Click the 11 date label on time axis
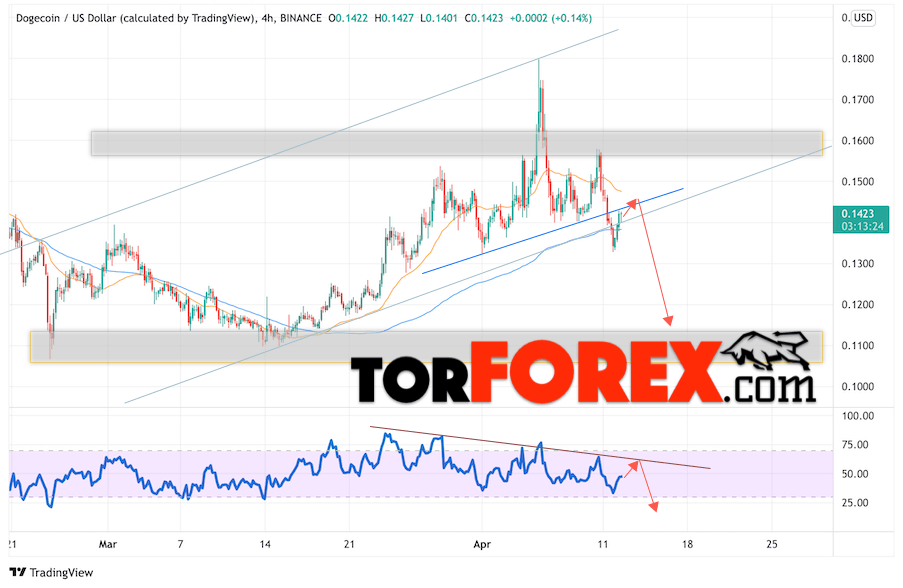The height and width of the screenshot is (588, 903). 603,544
